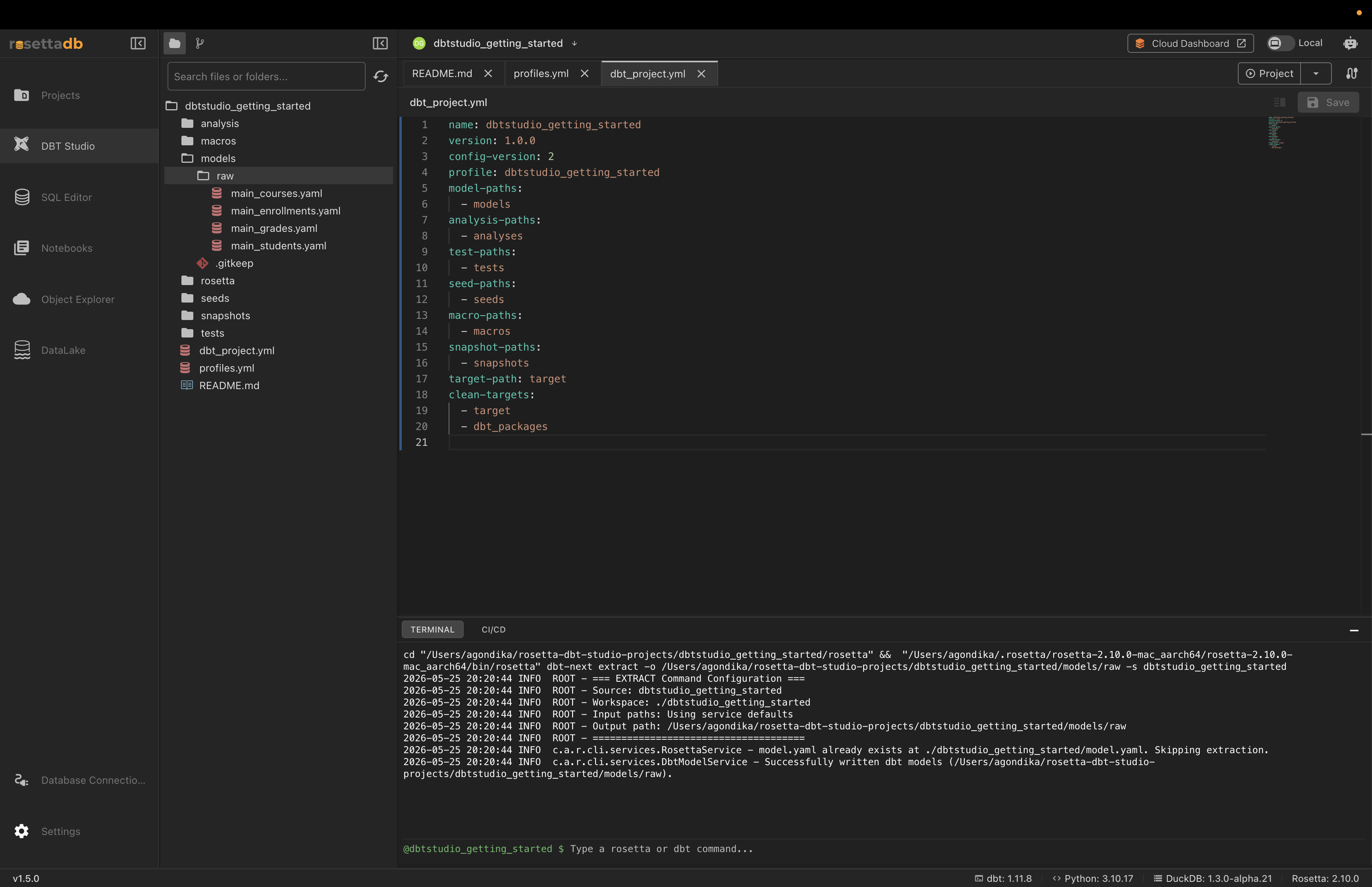Click the DuckDB: 1.3.0-alpha.21 status entry

coord(1212,878)
